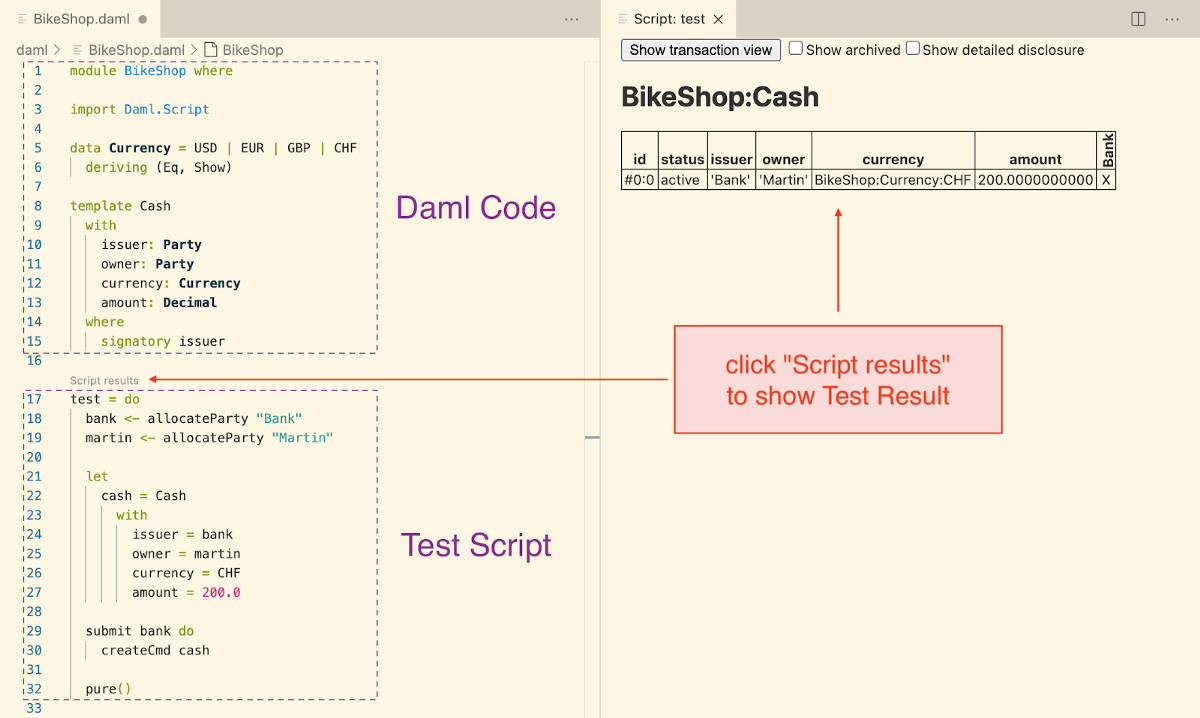
Task: Click 'signatory issuer' code line
Action: click(163, 341)
